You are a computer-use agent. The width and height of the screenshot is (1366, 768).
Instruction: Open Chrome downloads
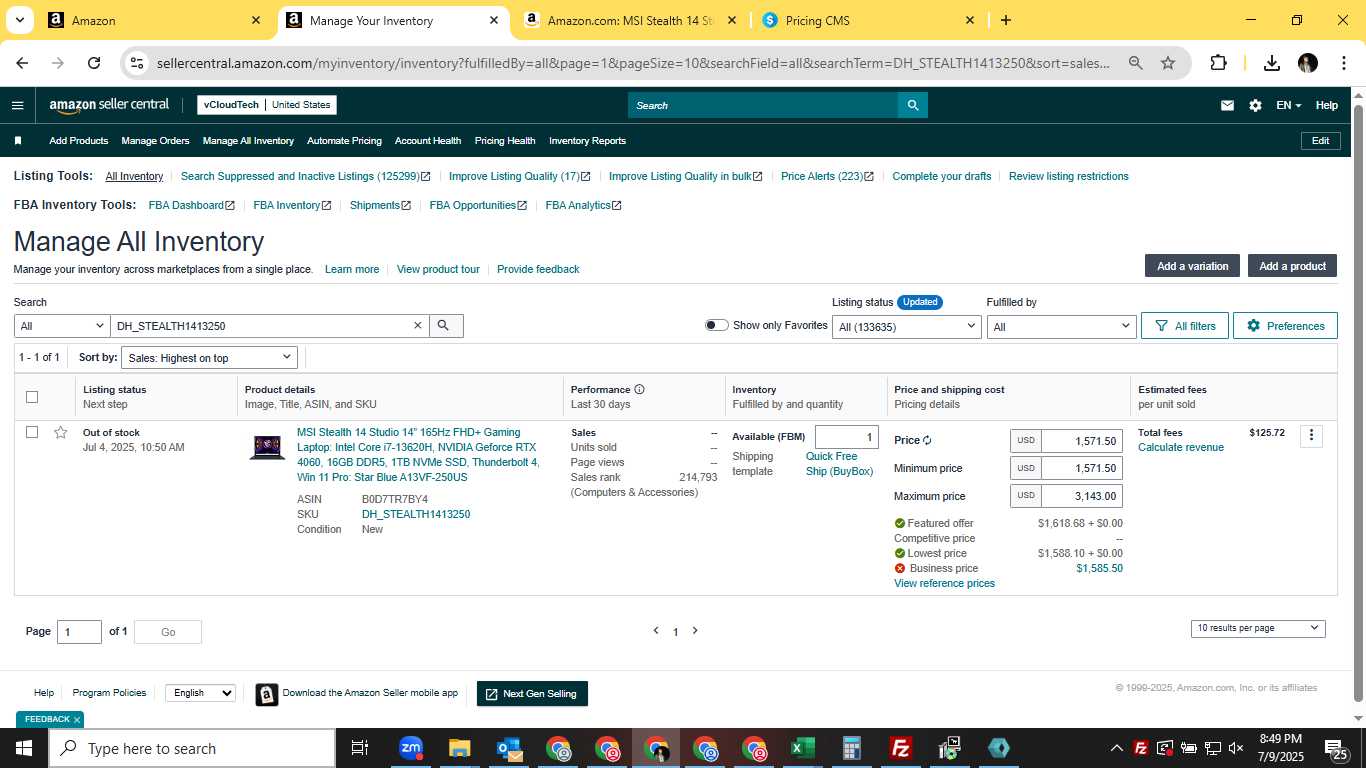1272,63
